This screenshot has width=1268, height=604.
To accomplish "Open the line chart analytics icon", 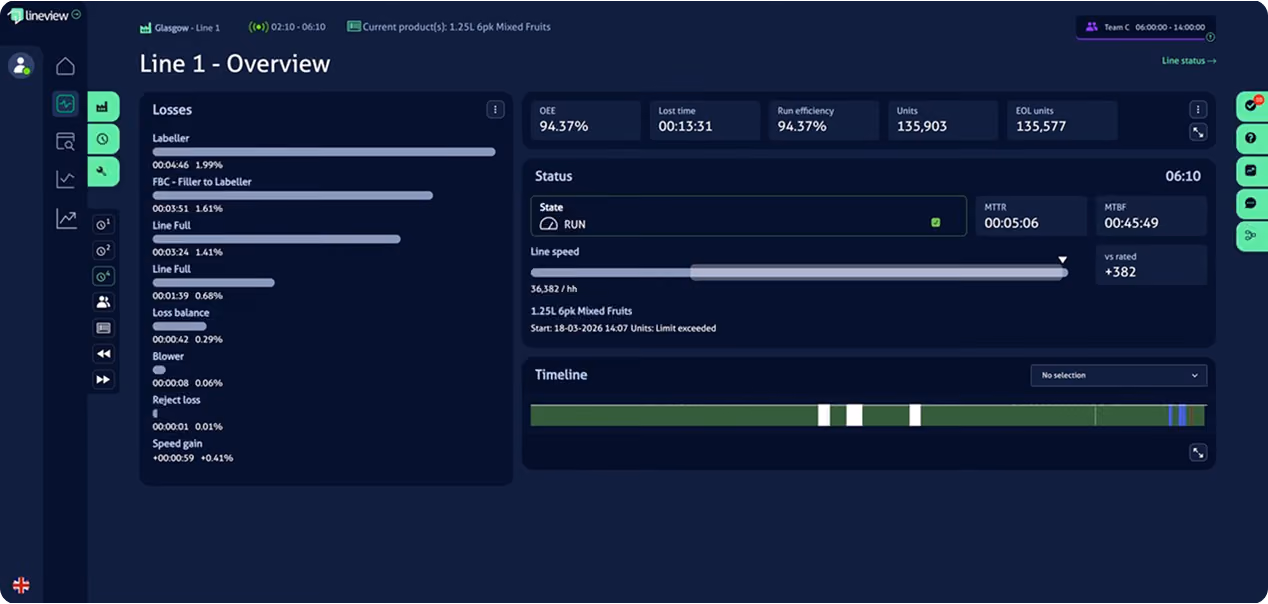I will [65, 179].
